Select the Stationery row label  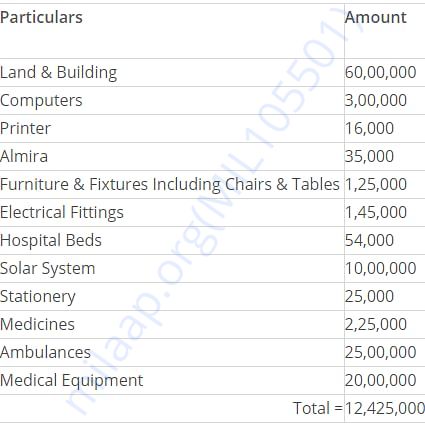click(x=38, y=297)
